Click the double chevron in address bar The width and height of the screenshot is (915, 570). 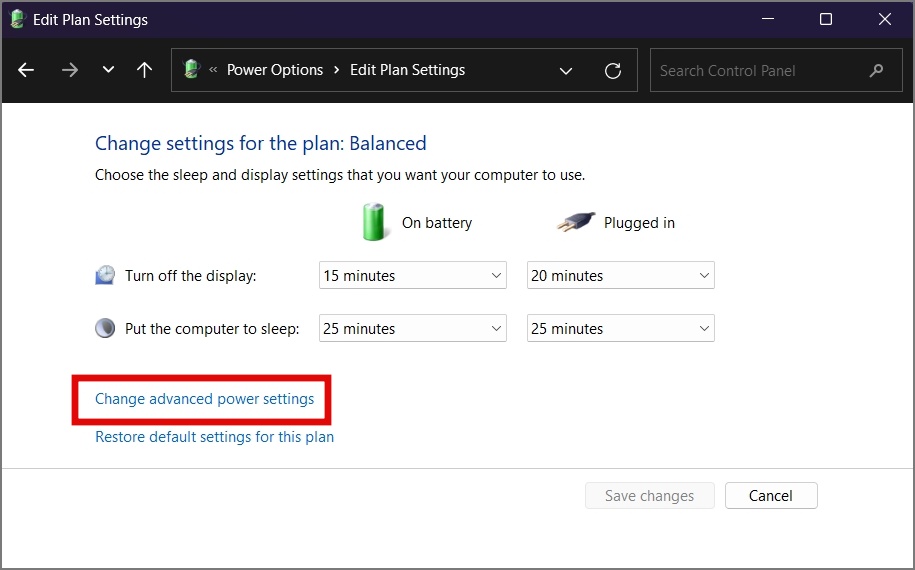click(213, 69)
